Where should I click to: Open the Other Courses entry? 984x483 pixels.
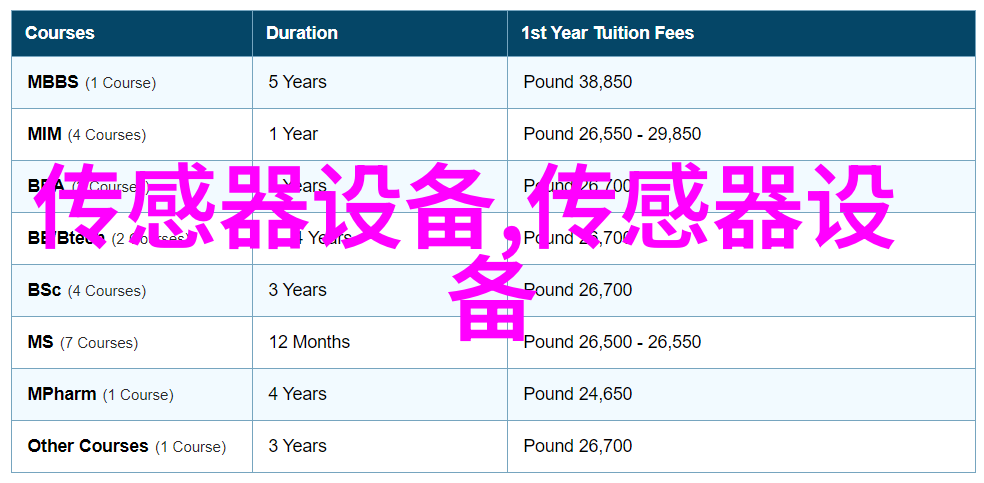[x=127, y=447]
